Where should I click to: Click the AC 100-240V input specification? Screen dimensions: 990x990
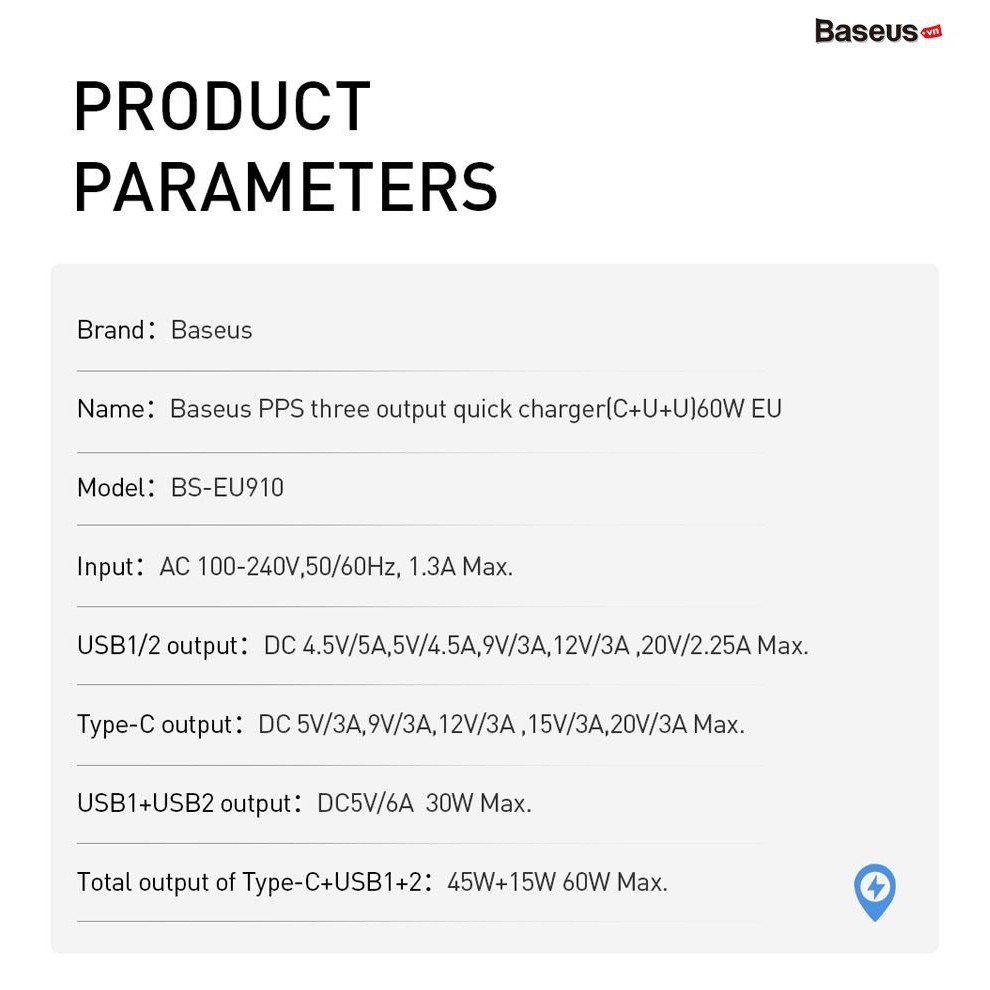(336, 567)
